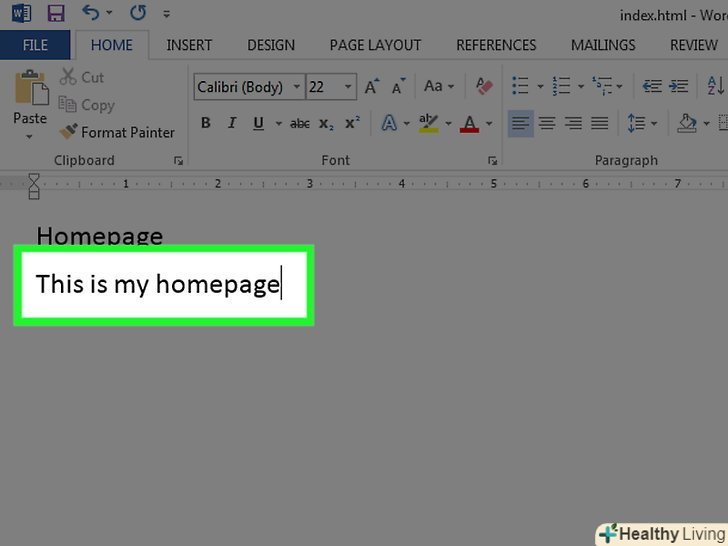Decrease the paragraph indent
This screenshot has width=728, height=546.
click(x=652, y=86)
